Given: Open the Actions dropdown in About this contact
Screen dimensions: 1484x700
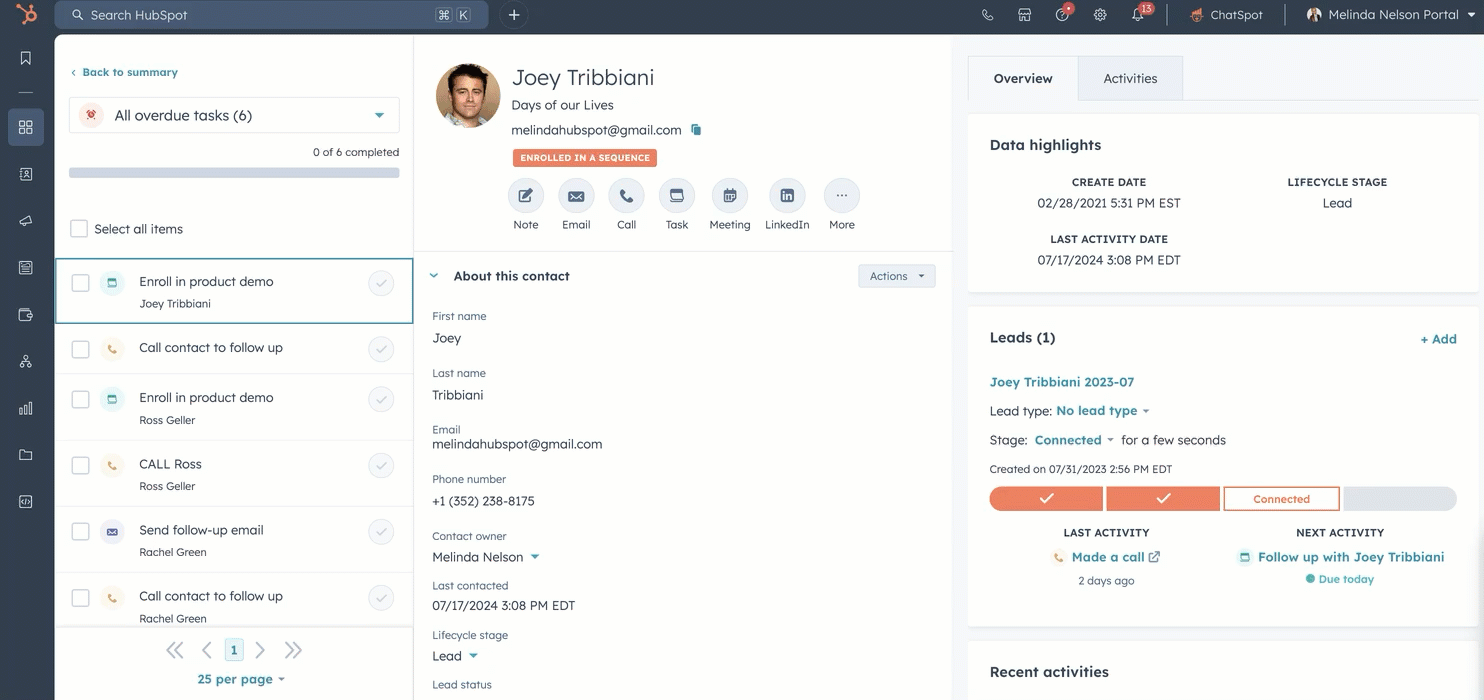Looking at the screenshot, I should (x=897, y=276).
